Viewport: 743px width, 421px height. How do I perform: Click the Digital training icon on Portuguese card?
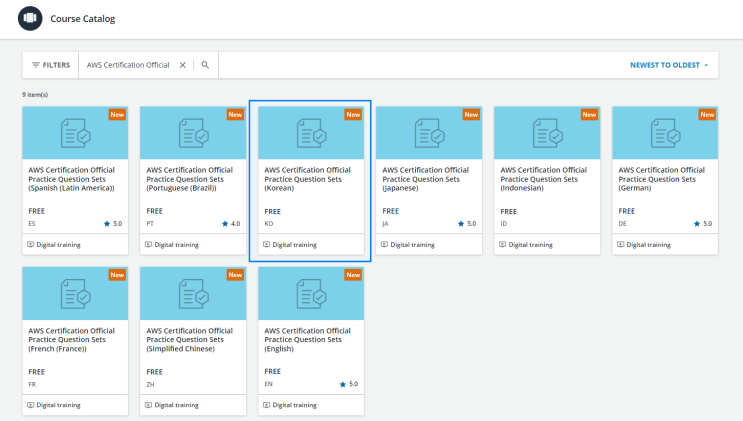(148, 245)
